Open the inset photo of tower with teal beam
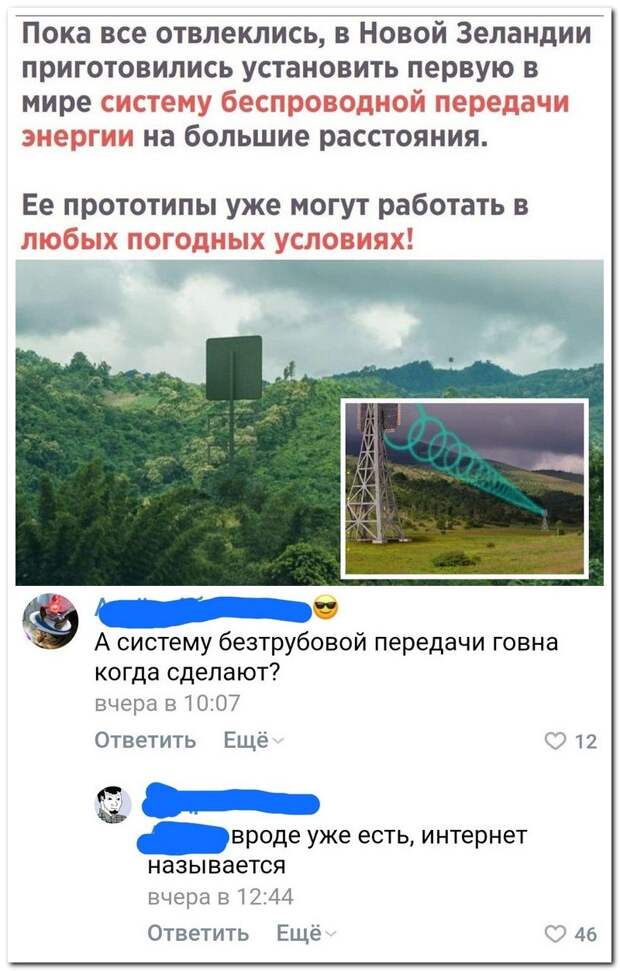The image size is (620, 971). click(464, 489)
